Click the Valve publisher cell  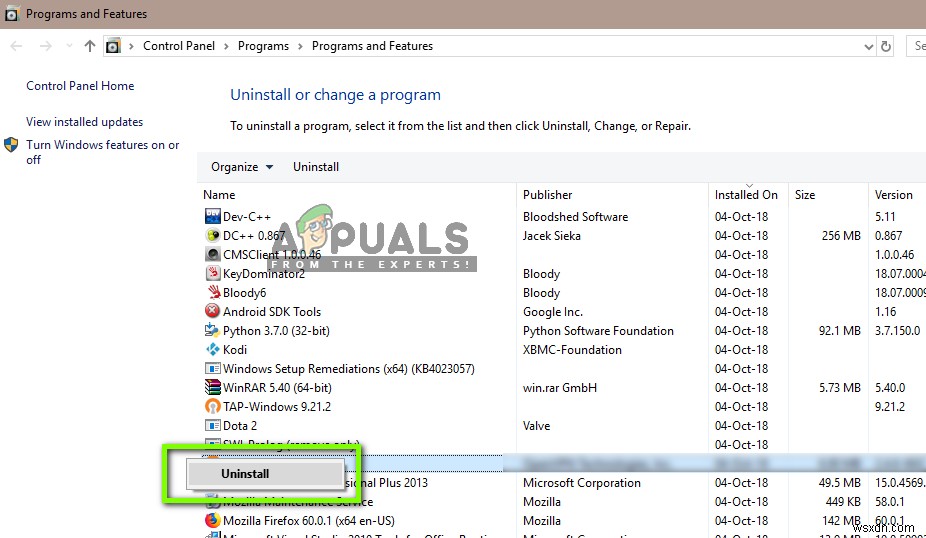[x=536, y=425]
